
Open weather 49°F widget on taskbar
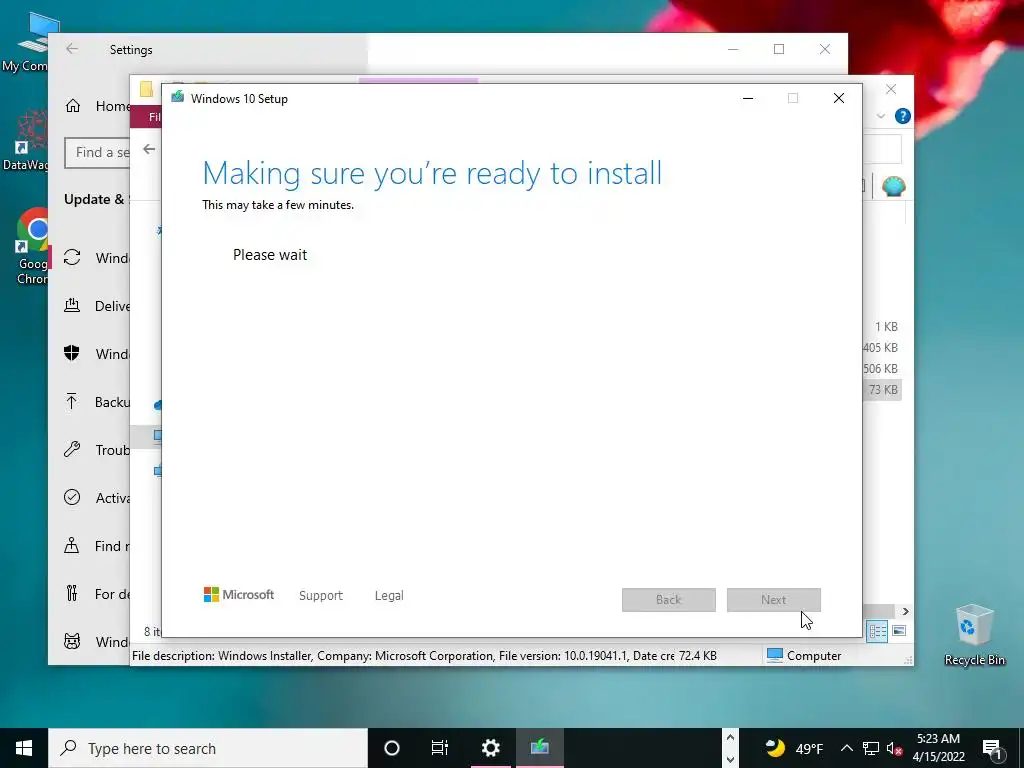click(x=794, y=748)
